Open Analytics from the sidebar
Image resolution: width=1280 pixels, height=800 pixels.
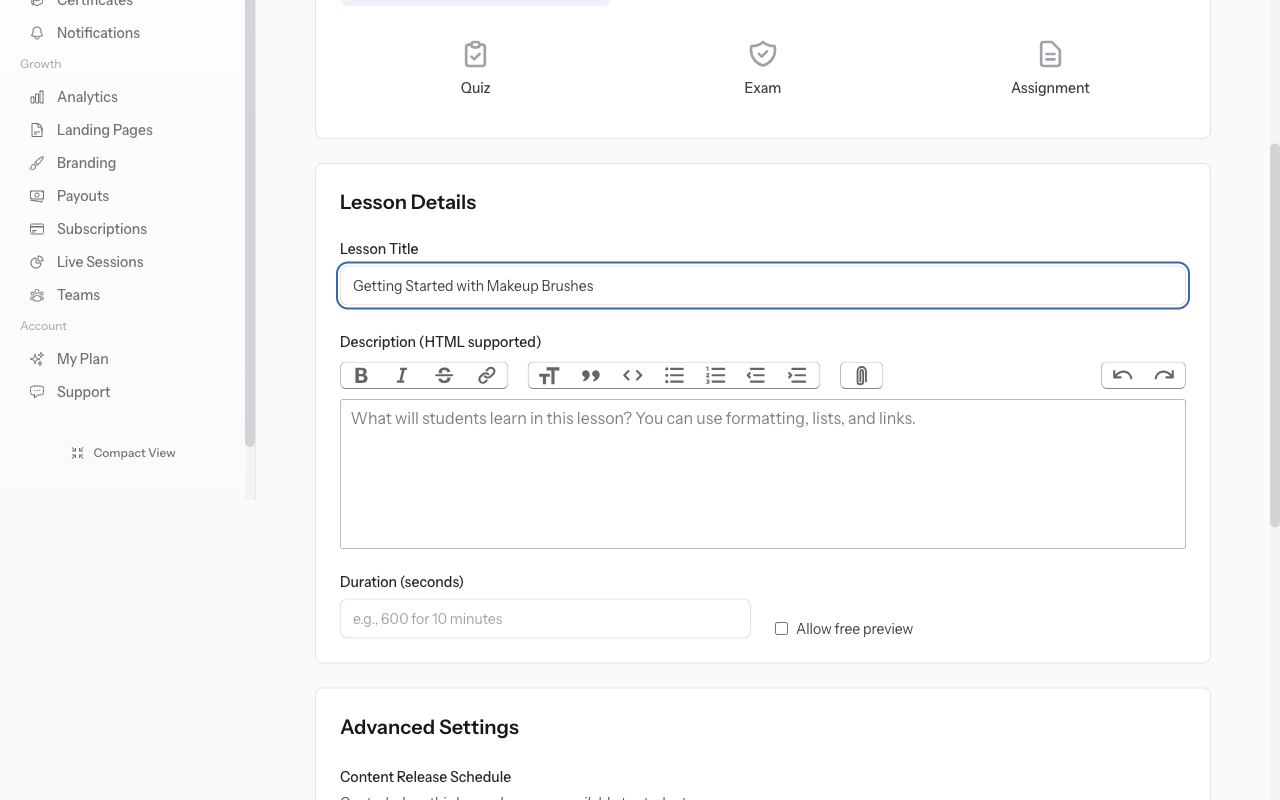tap(87, 97)
